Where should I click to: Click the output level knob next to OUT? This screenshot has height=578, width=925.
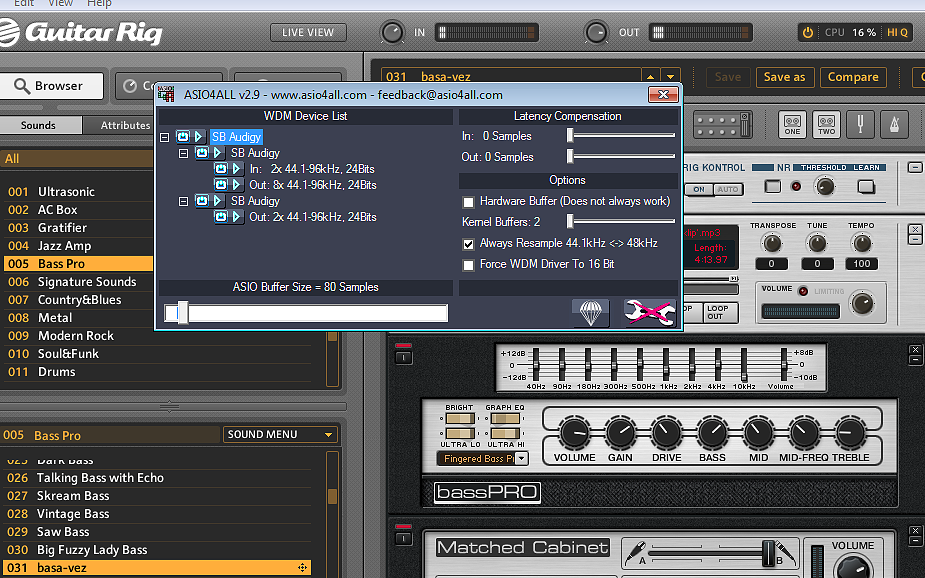(x=596, y=32)
